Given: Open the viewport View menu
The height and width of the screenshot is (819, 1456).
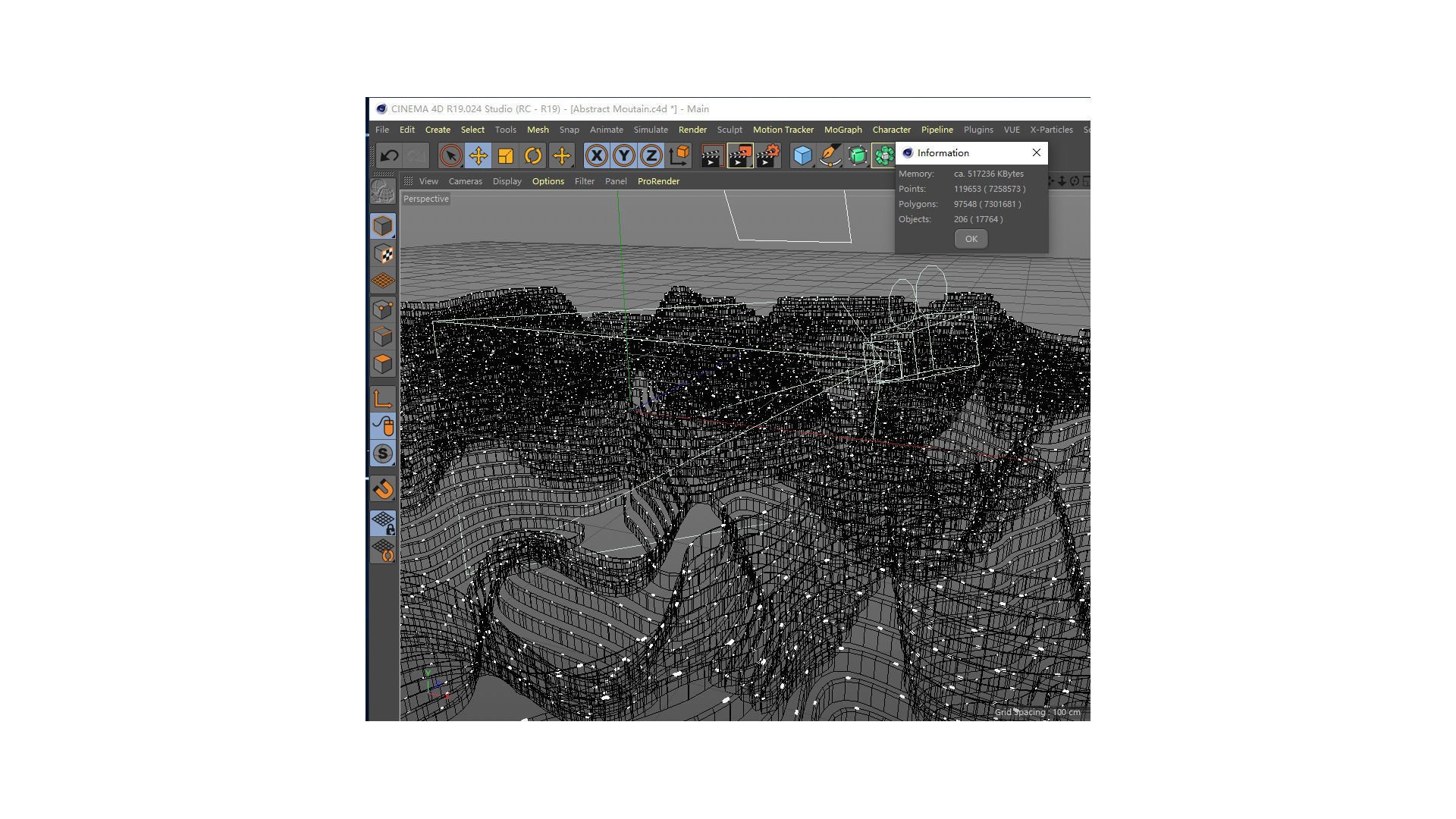Looking at the screenshot, I should (428, 181).
